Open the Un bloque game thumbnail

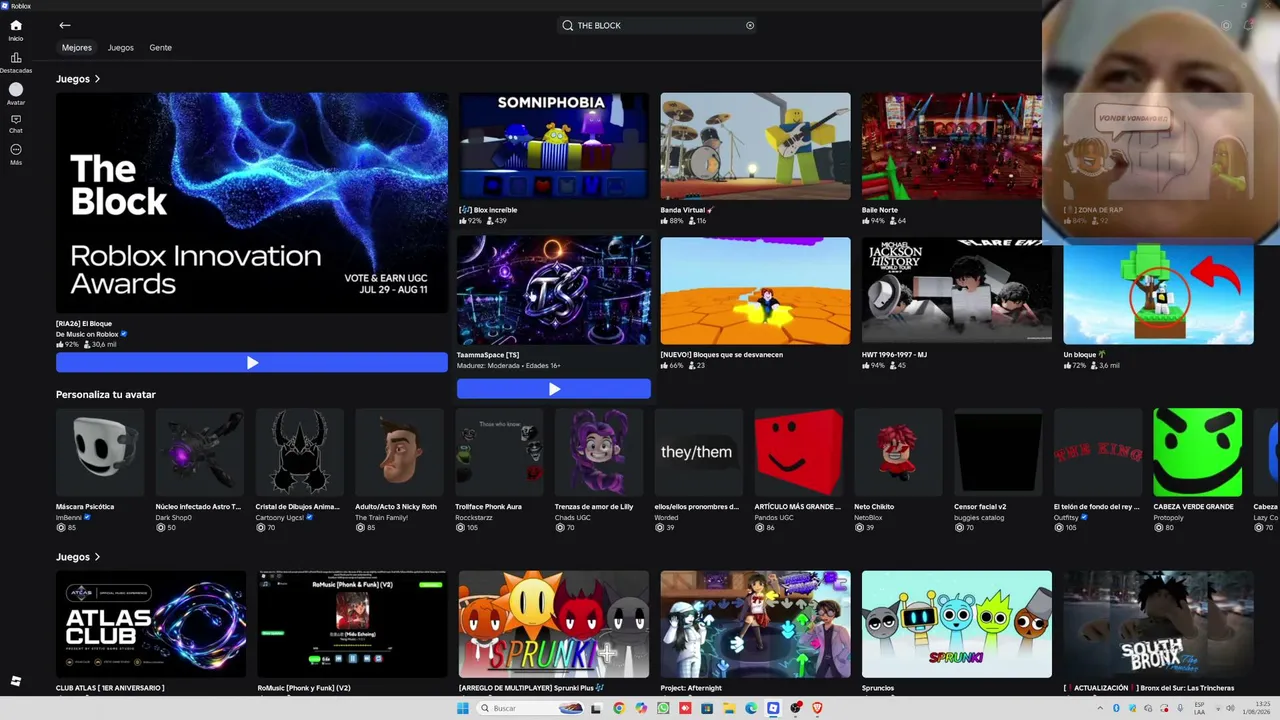(x=1158, y=294)
